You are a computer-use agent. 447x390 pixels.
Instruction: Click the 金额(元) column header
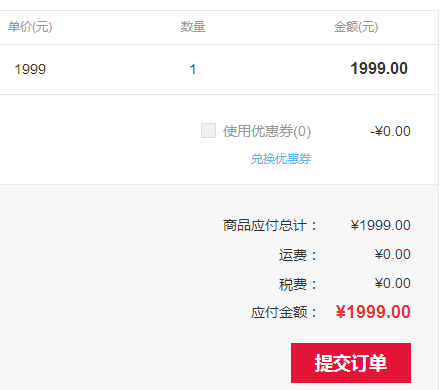pos(356,27)
